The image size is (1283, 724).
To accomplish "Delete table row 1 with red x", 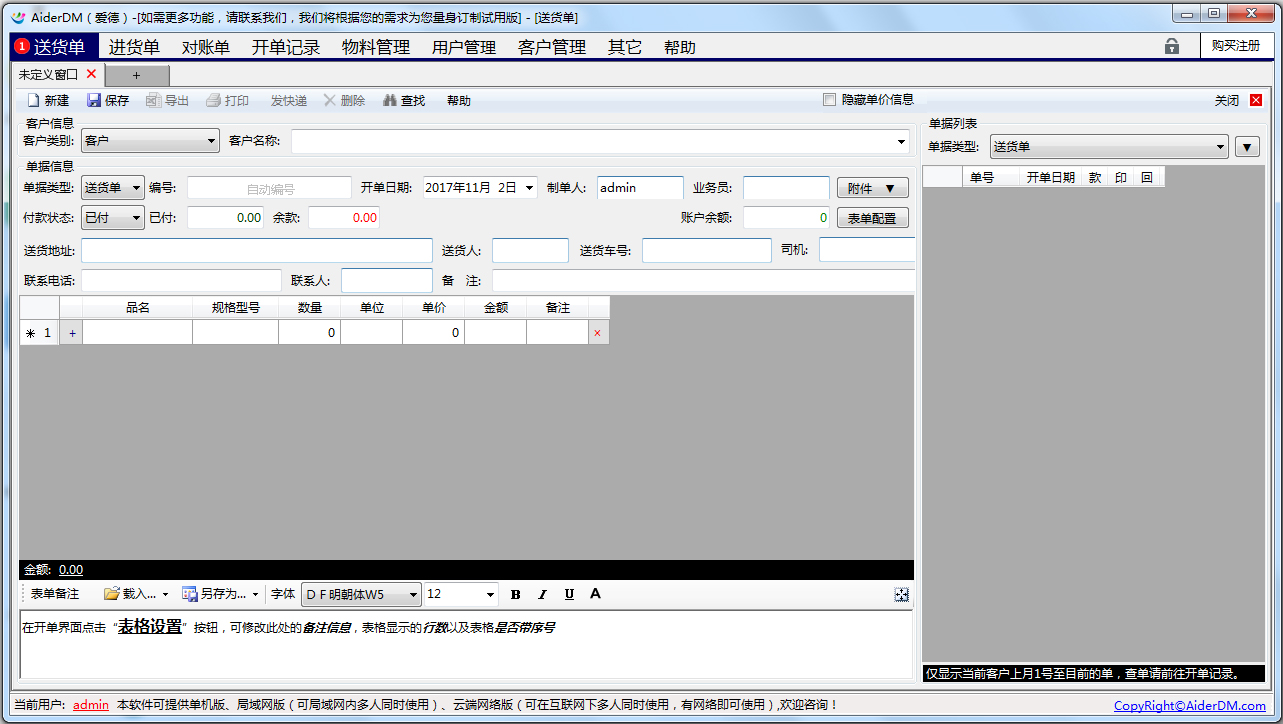I will (x=598, y=333).
